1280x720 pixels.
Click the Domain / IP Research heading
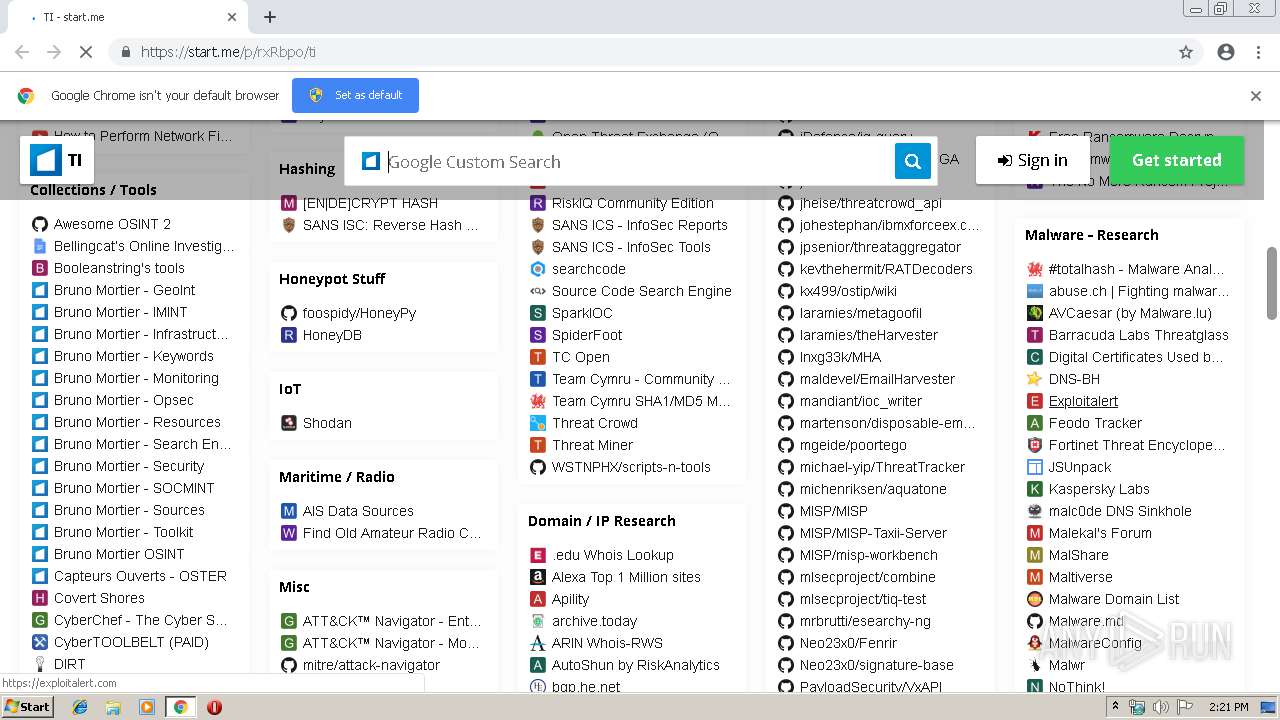pos(601,521)
